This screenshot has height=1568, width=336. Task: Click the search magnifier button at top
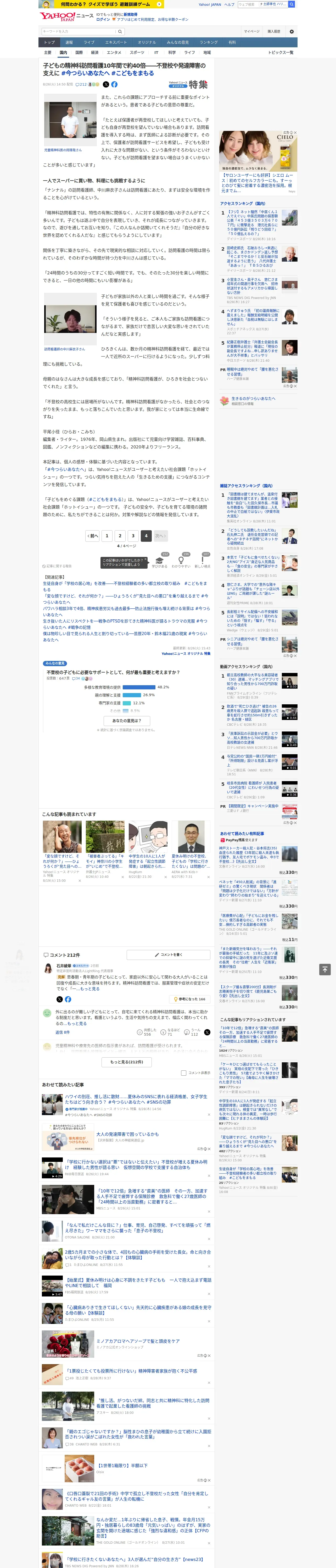292,4
